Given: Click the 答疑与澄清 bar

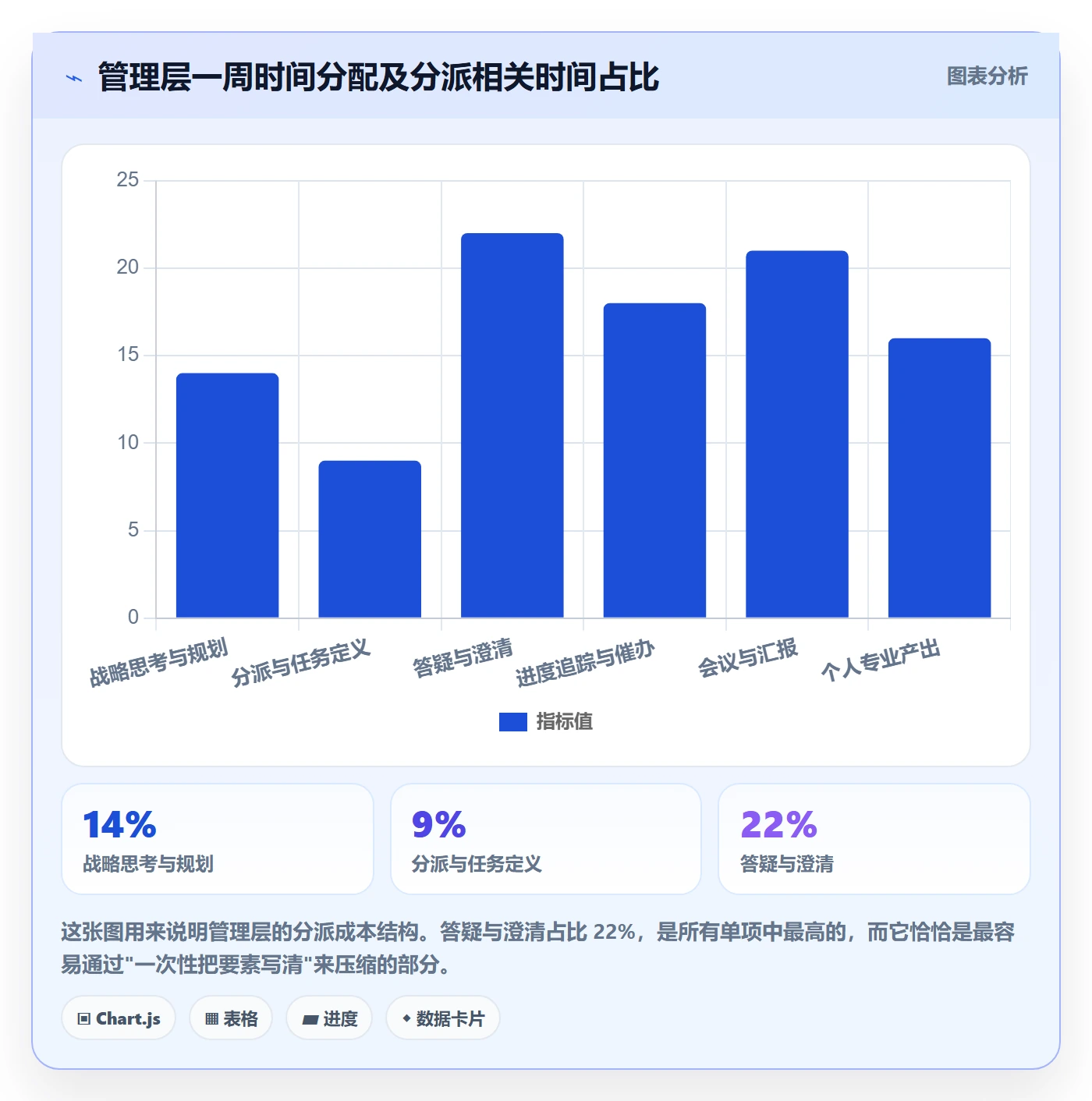Looking at the screenshot, I should tap(512, 425).
